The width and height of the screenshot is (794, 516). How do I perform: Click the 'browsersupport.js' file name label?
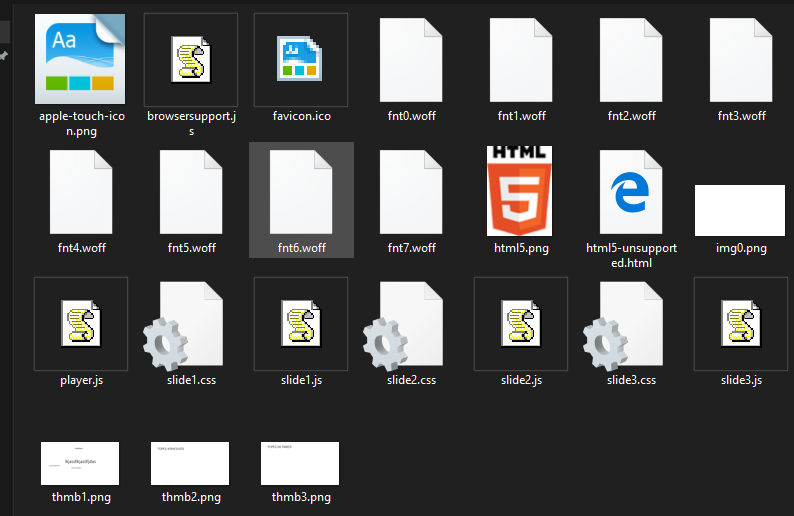point(191,124)
